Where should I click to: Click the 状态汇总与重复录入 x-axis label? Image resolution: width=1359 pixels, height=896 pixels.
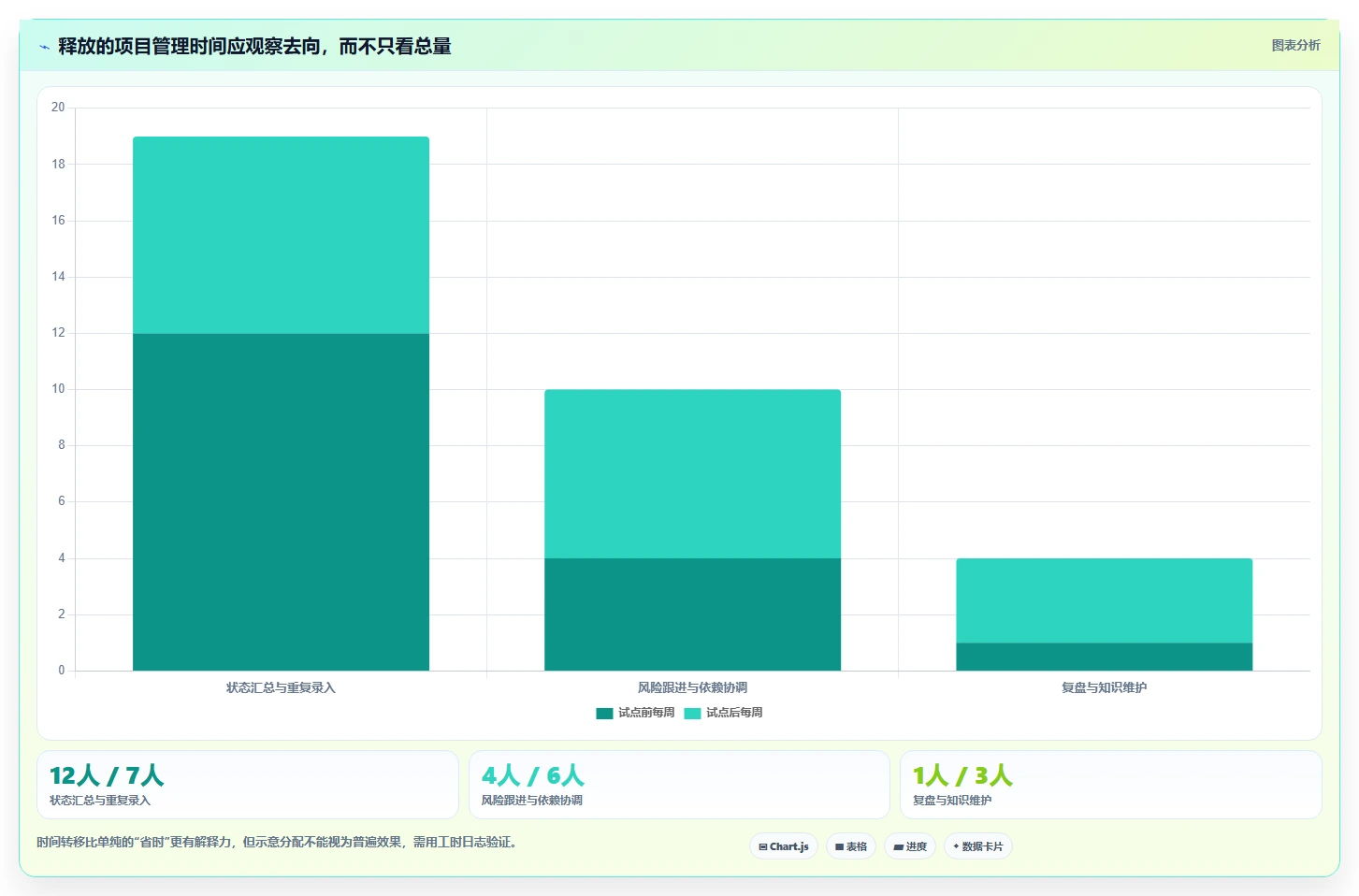pos(281,687)
